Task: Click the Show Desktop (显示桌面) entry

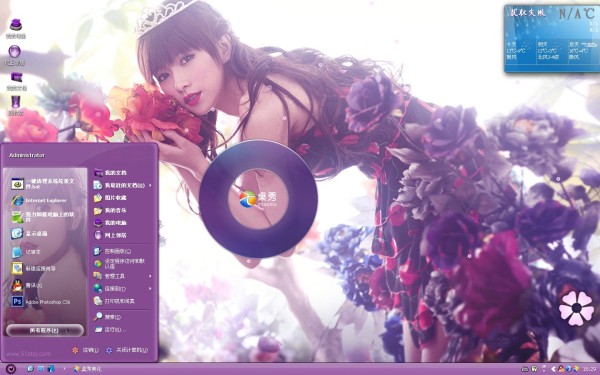Action: click(x=29, y=233)
